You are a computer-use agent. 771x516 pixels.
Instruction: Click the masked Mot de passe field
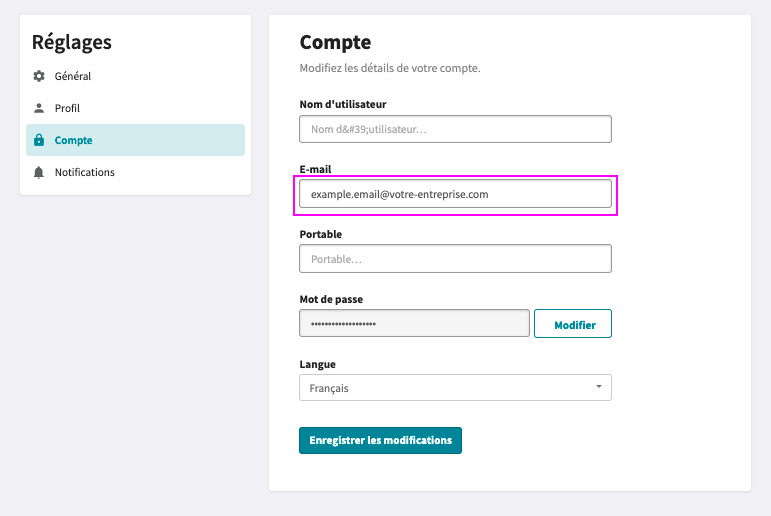415,323
